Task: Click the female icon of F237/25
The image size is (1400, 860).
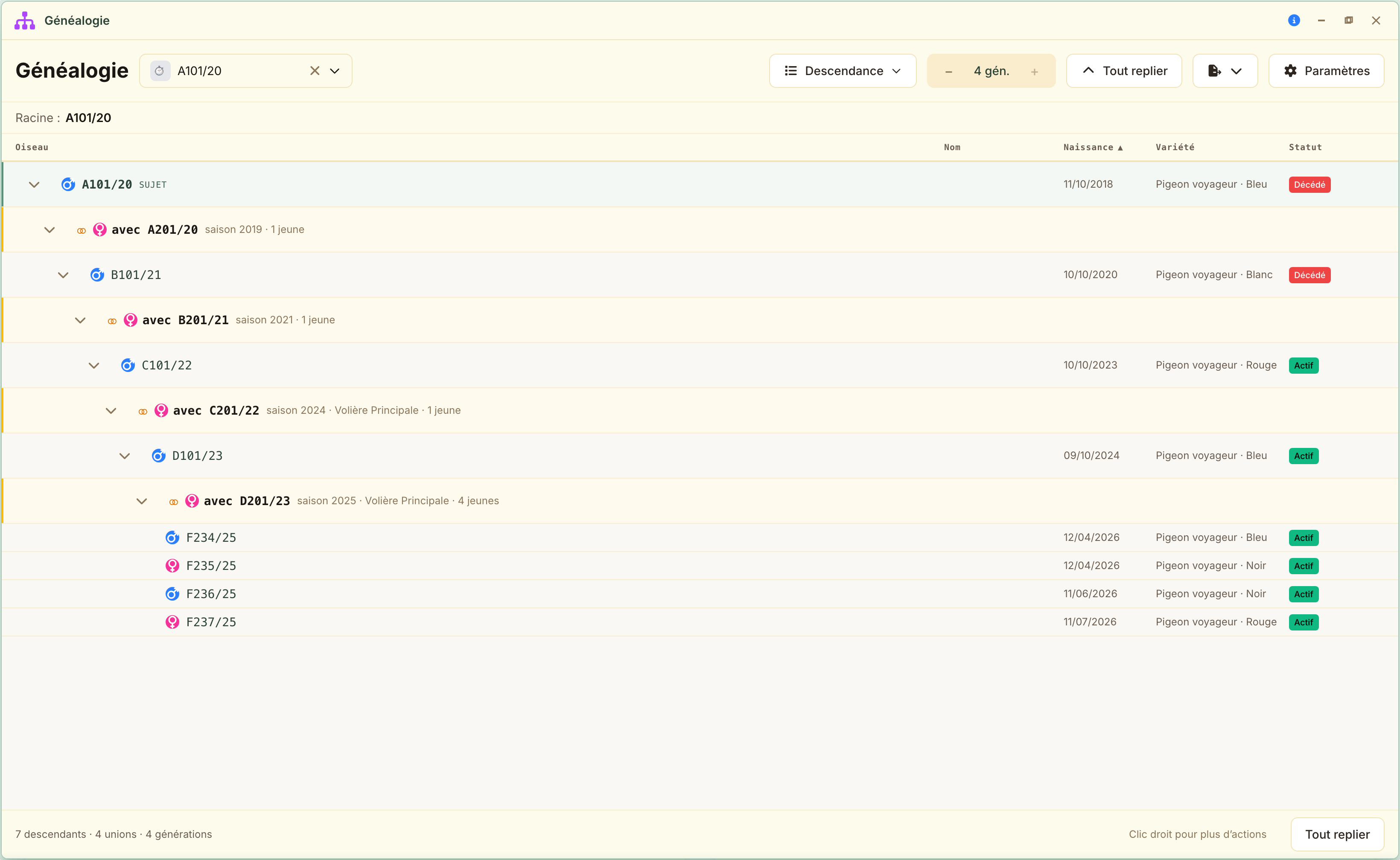Action: 172,622
